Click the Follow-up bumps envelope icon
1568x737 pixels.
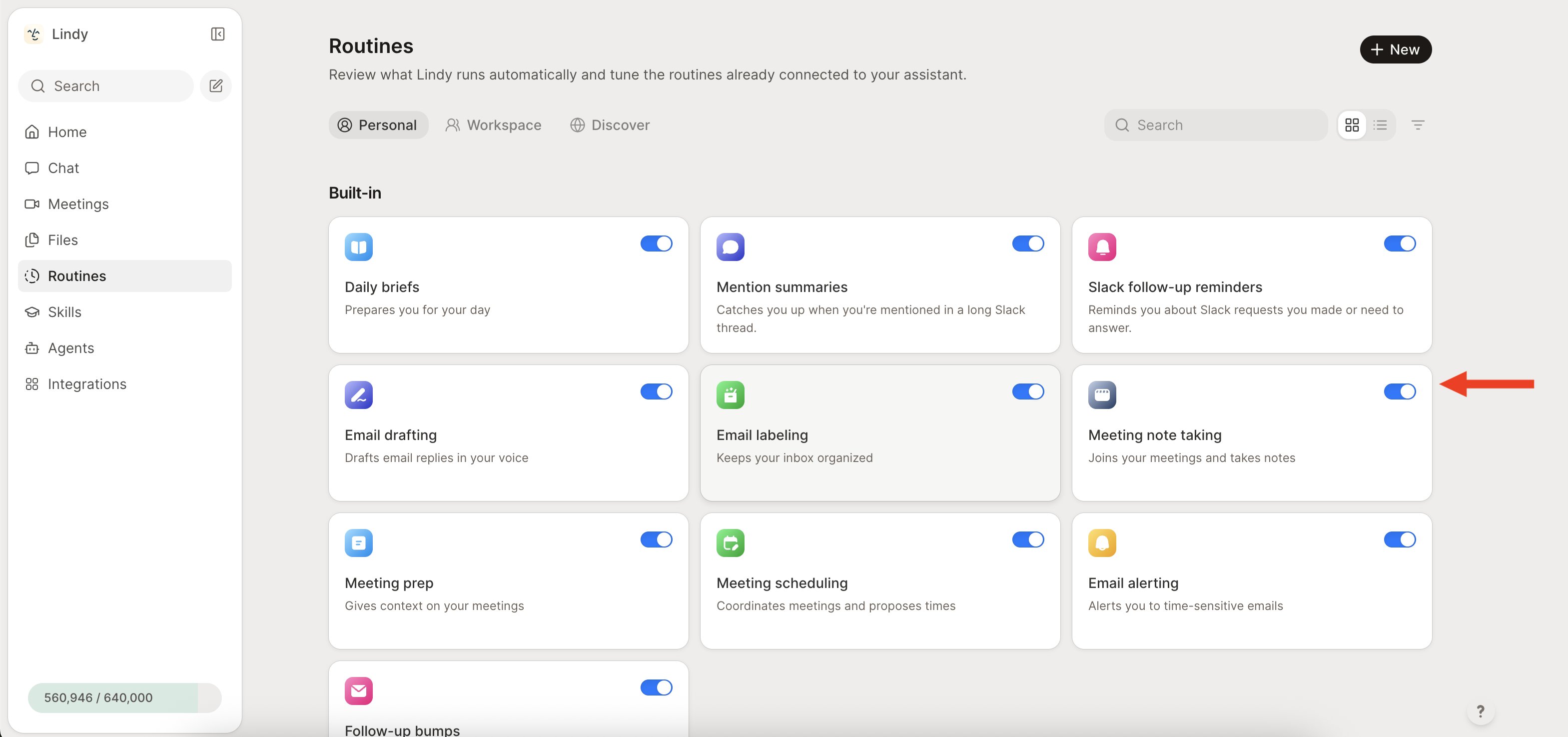[x=359, y=690]
